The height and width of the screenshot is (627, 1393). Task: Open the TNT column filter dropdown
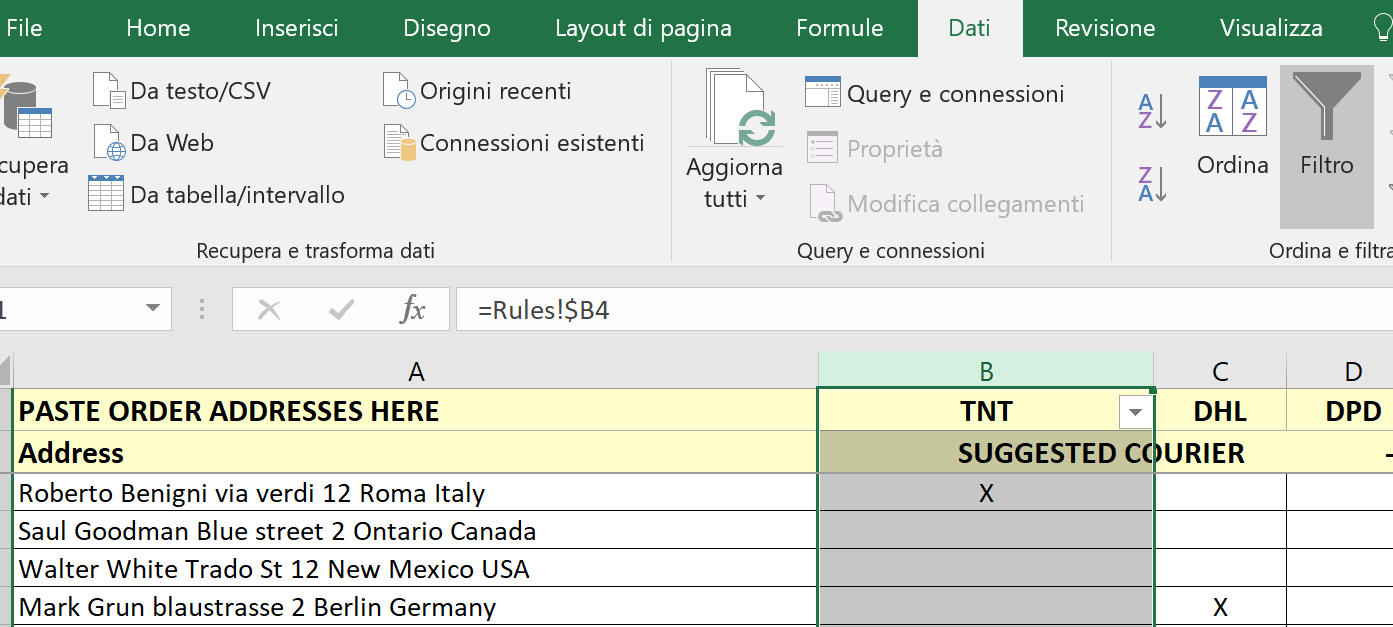coord(1134,412)
